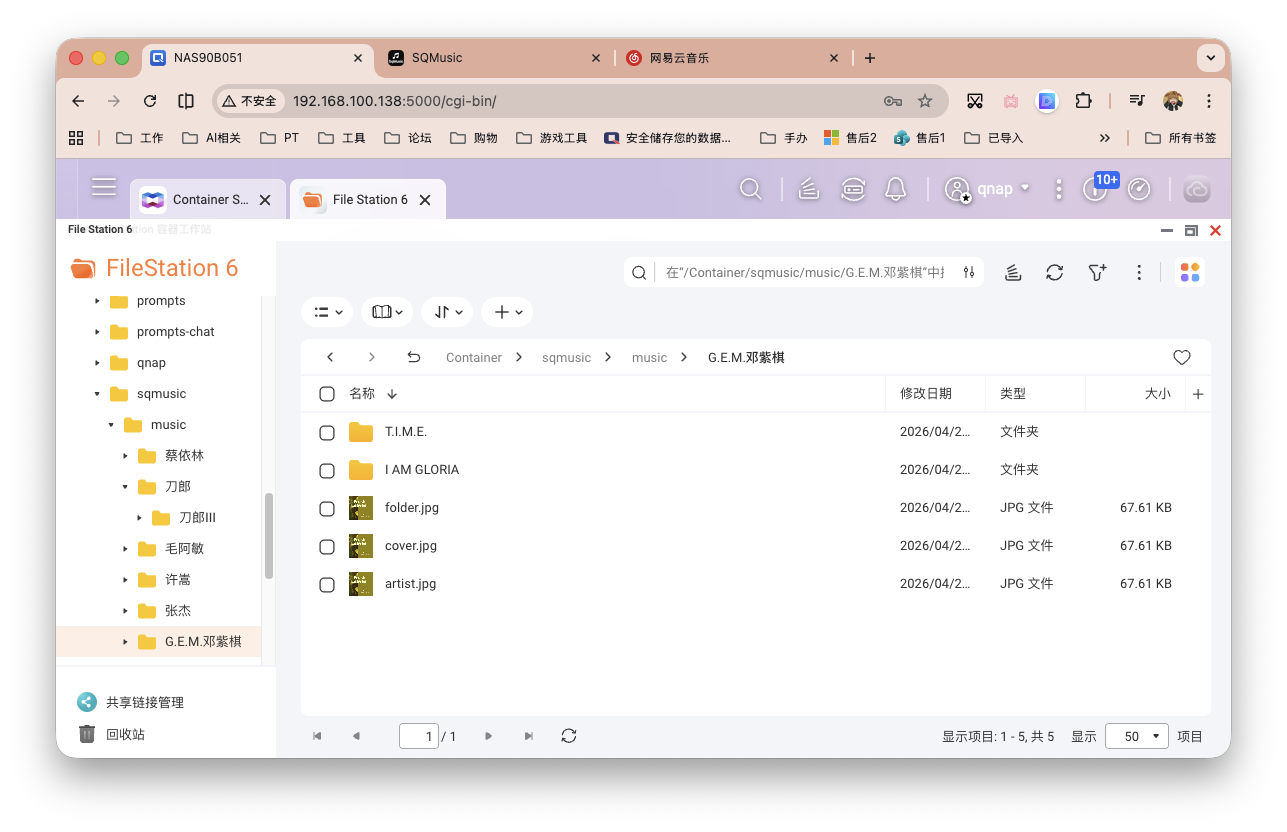The image size is (1287, 832).
Task: Open the colorful apps grid icon
Action: (1190, 271)
